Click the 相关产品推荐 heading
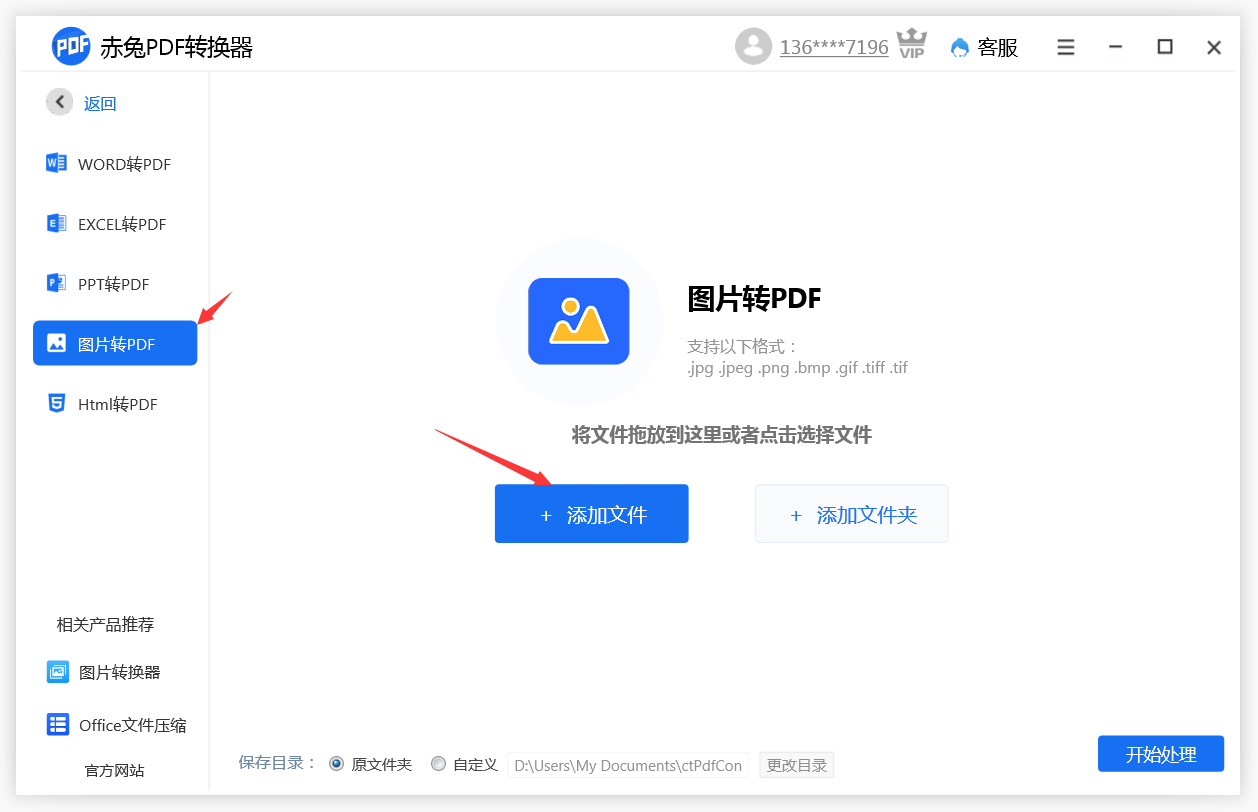The image size is (1258, 812). 105,624
